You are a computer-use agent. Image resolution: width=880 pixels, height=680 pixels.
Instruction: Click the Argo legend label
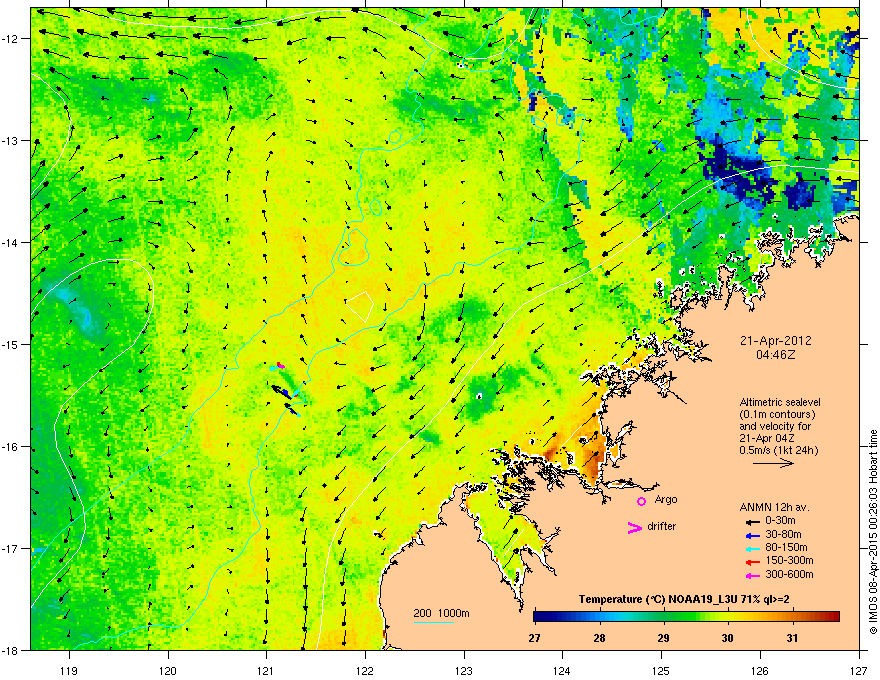pos(666,499)
